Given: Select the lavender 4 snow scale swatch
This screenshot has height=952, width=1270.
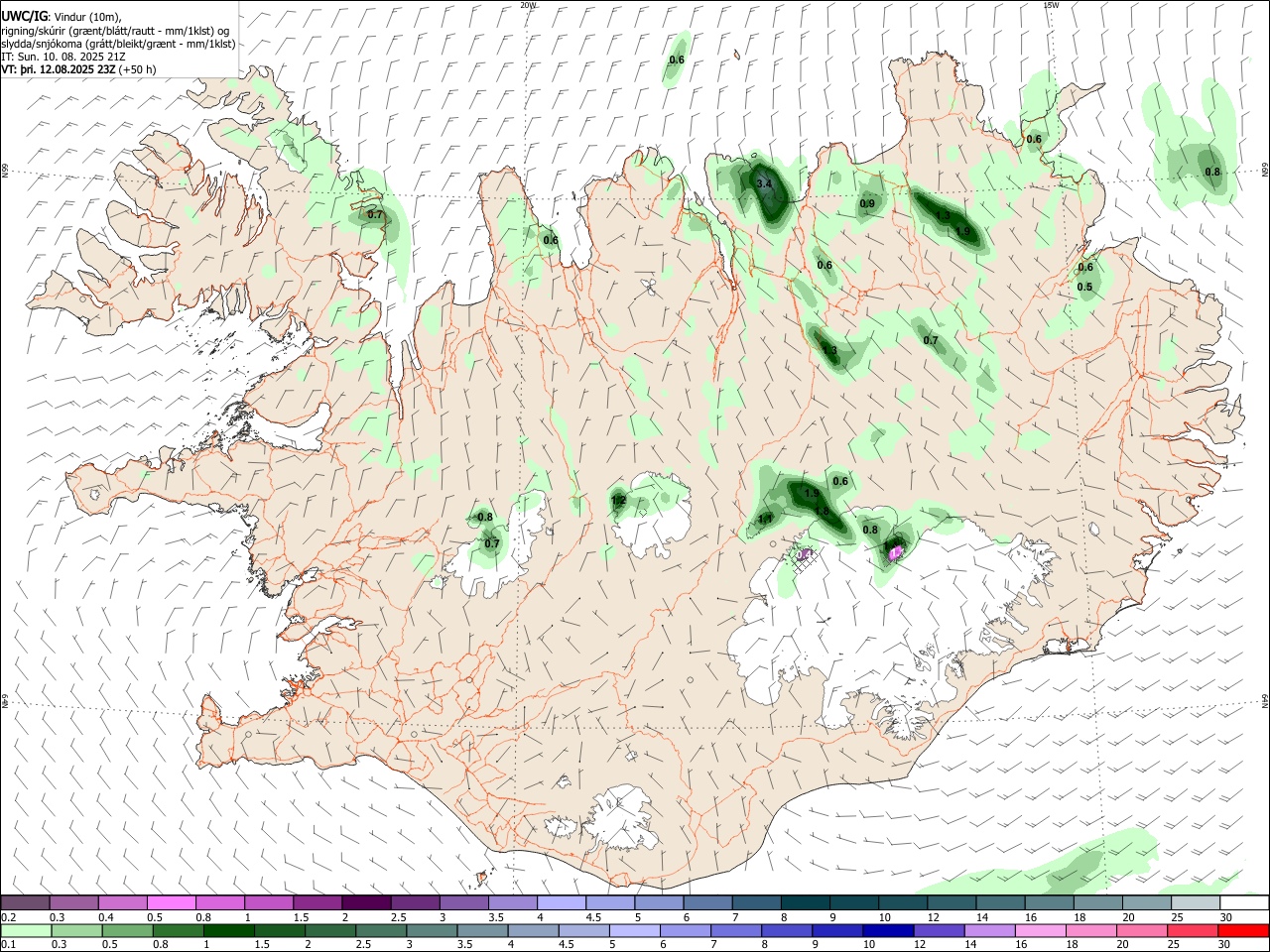Looking at the screenshot, I should [x=562, y=902].
